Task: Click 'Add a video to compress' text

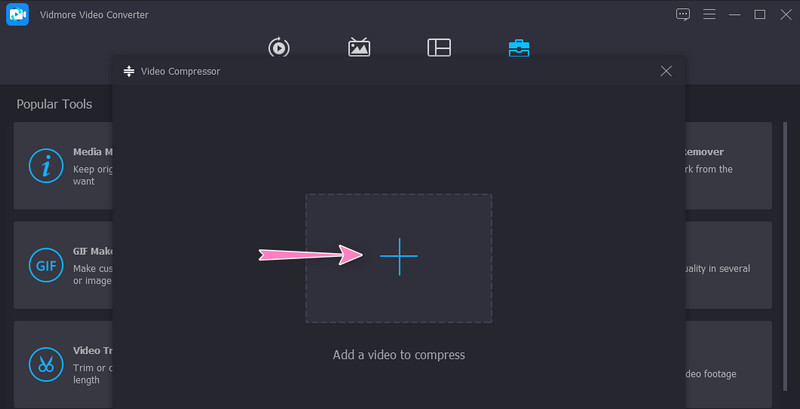Action: 398,354
